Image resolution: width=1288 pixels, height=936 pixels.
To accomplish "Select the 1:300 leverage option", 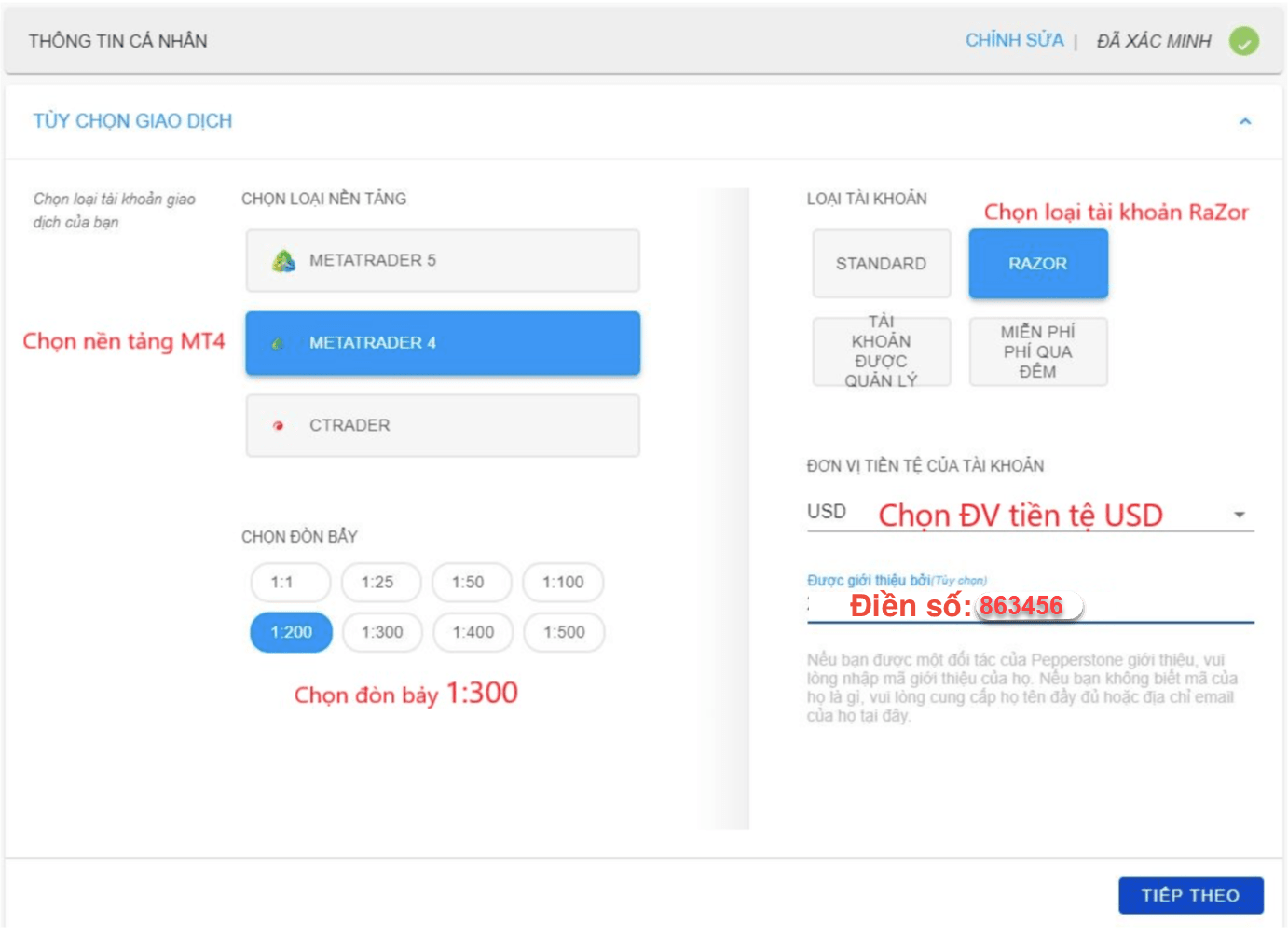I will pos(382,633).
